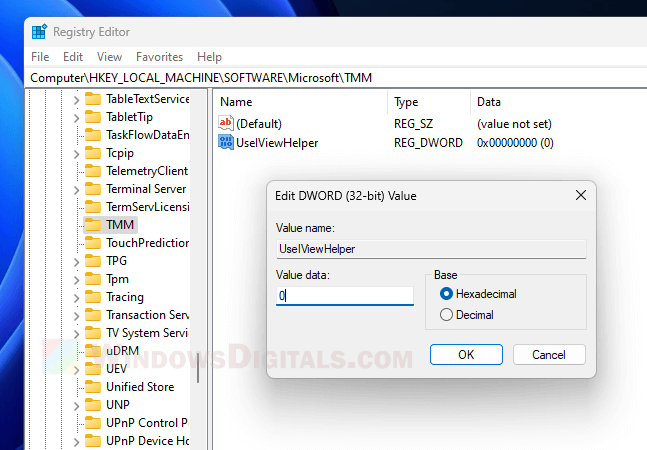This screenshot has width=647, height=450.
Task: Click the REG_DWORD type cell
Action: point(428,143)
